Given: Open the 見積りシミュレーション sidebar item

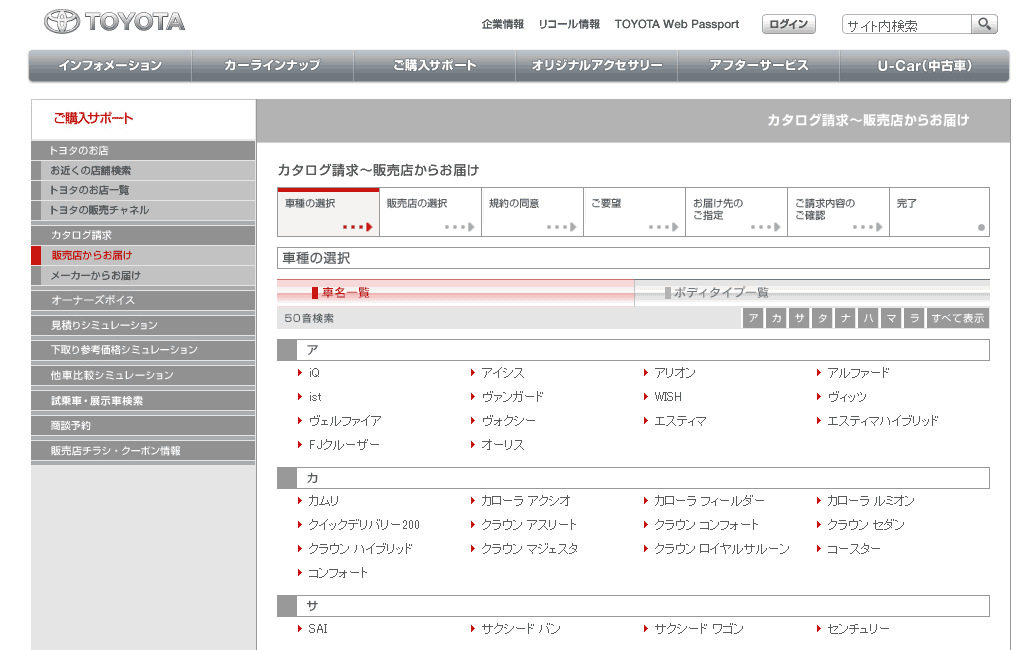Looking at the screenshot, I should pyautogui.click(x=104, y=325).
